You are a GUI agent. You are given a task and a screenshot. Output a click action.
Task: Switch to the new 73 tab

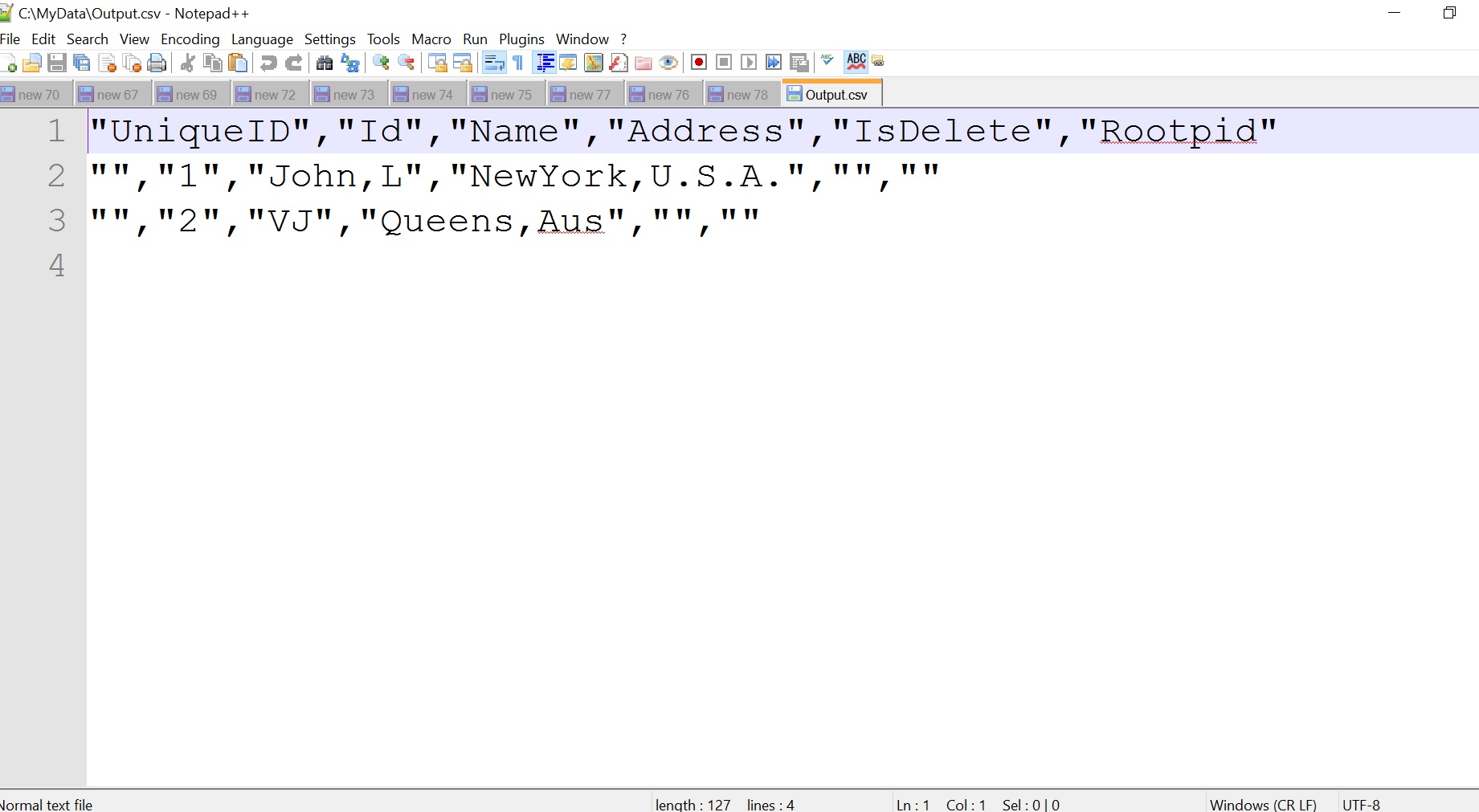pos(348,94)
